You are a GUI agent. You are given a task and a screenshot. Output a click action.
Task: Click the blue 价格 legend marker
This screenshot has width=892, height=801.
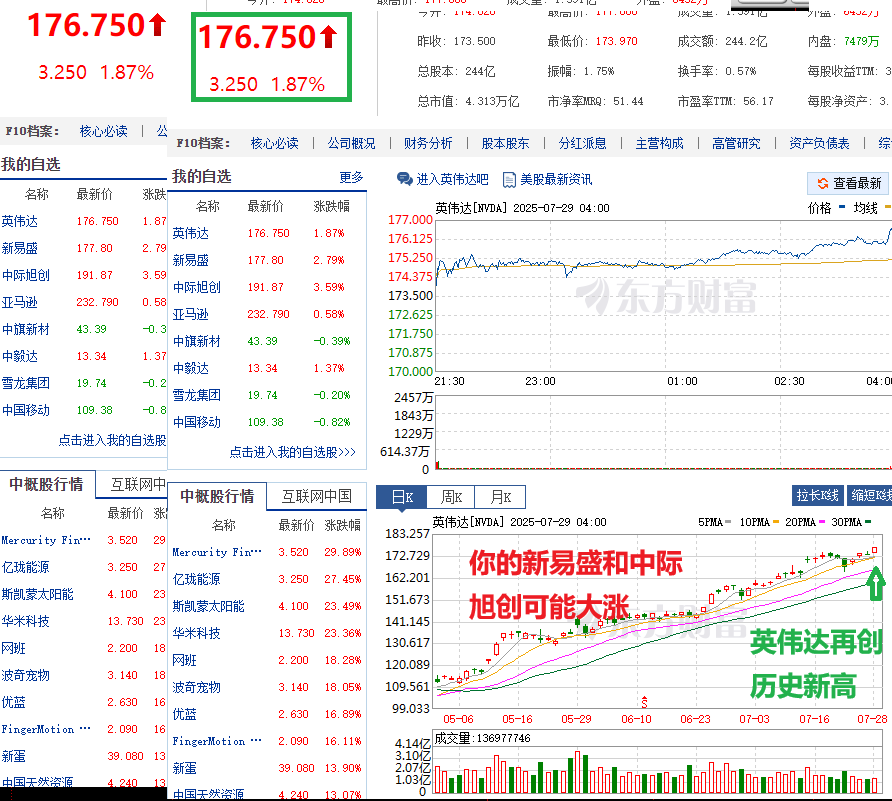coord(842,207)
